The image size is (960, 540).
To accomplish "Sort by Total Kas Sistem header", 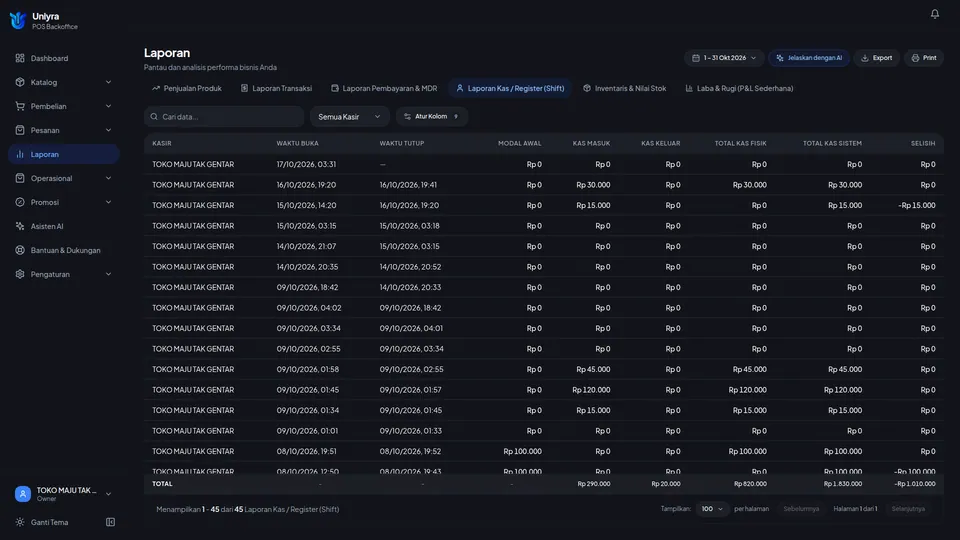I will 832,143.
